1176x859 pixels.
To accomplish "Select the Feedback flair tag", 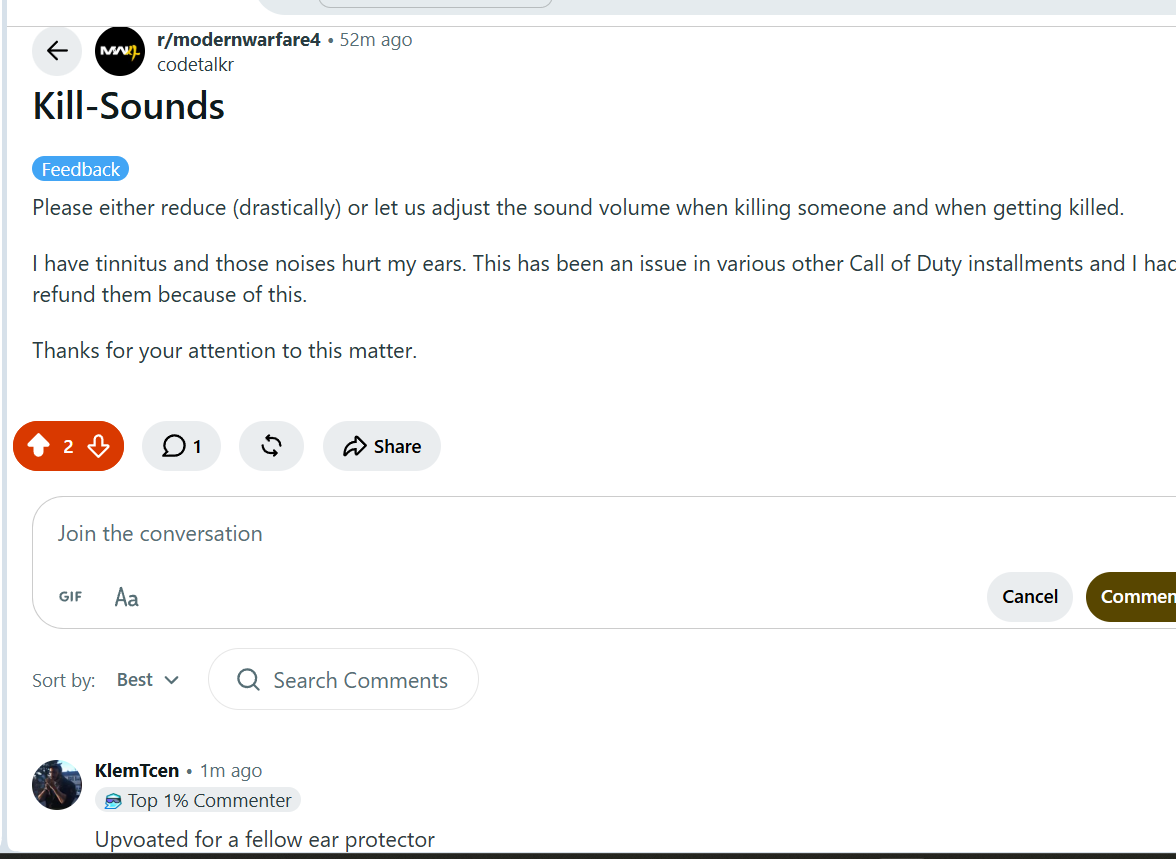I will (80, 170).
